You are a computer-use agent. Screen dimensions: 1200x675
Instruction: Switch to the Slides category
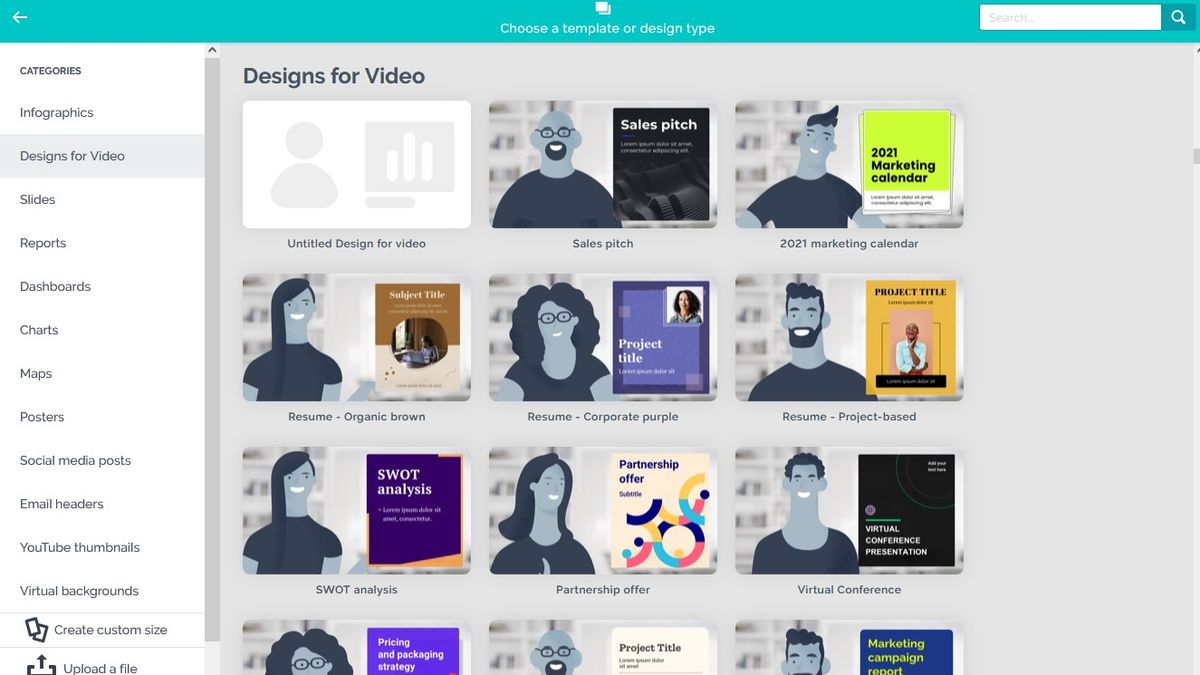coord(37,199)
